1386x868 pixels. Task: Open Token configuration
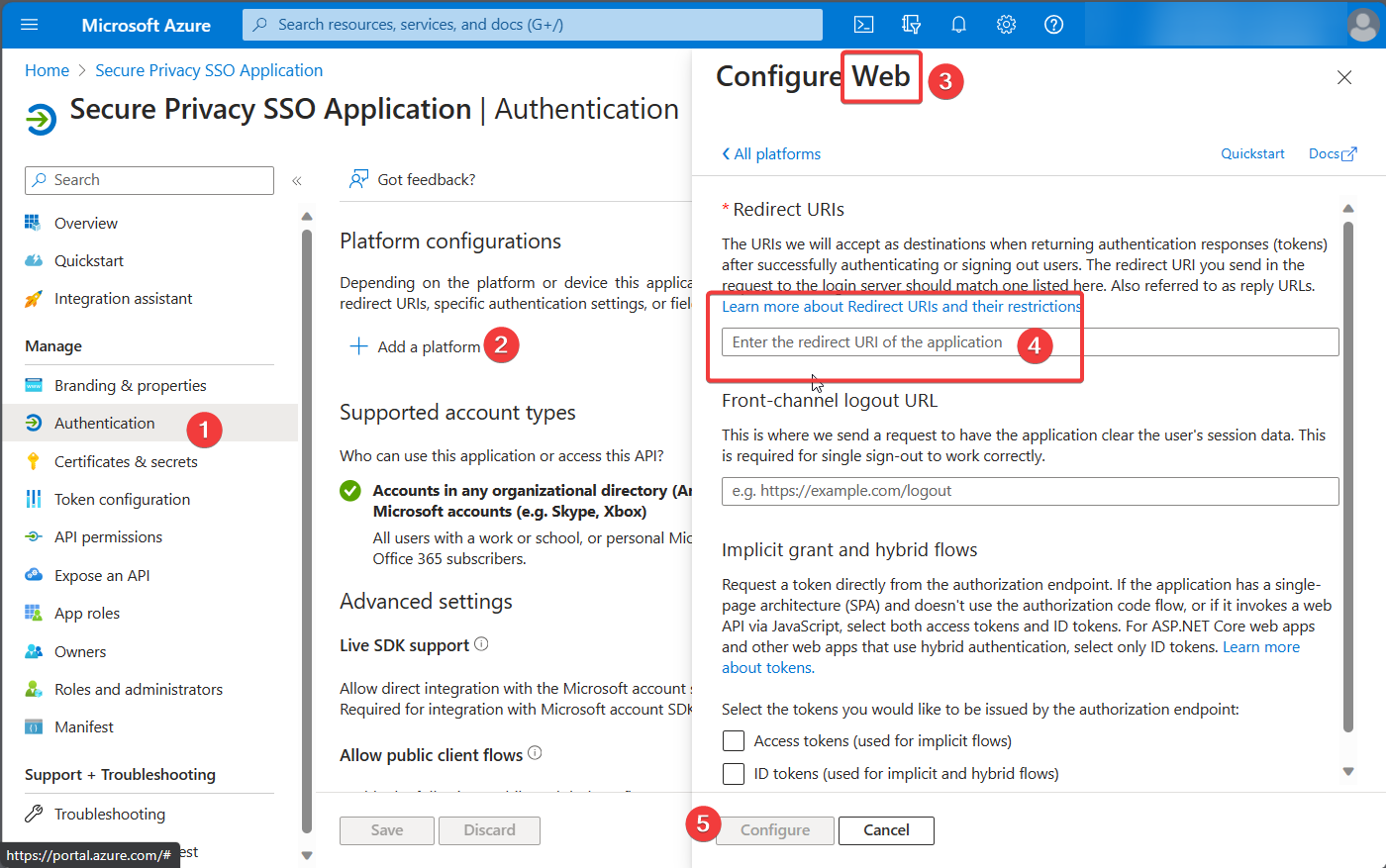tap(122, 499)
